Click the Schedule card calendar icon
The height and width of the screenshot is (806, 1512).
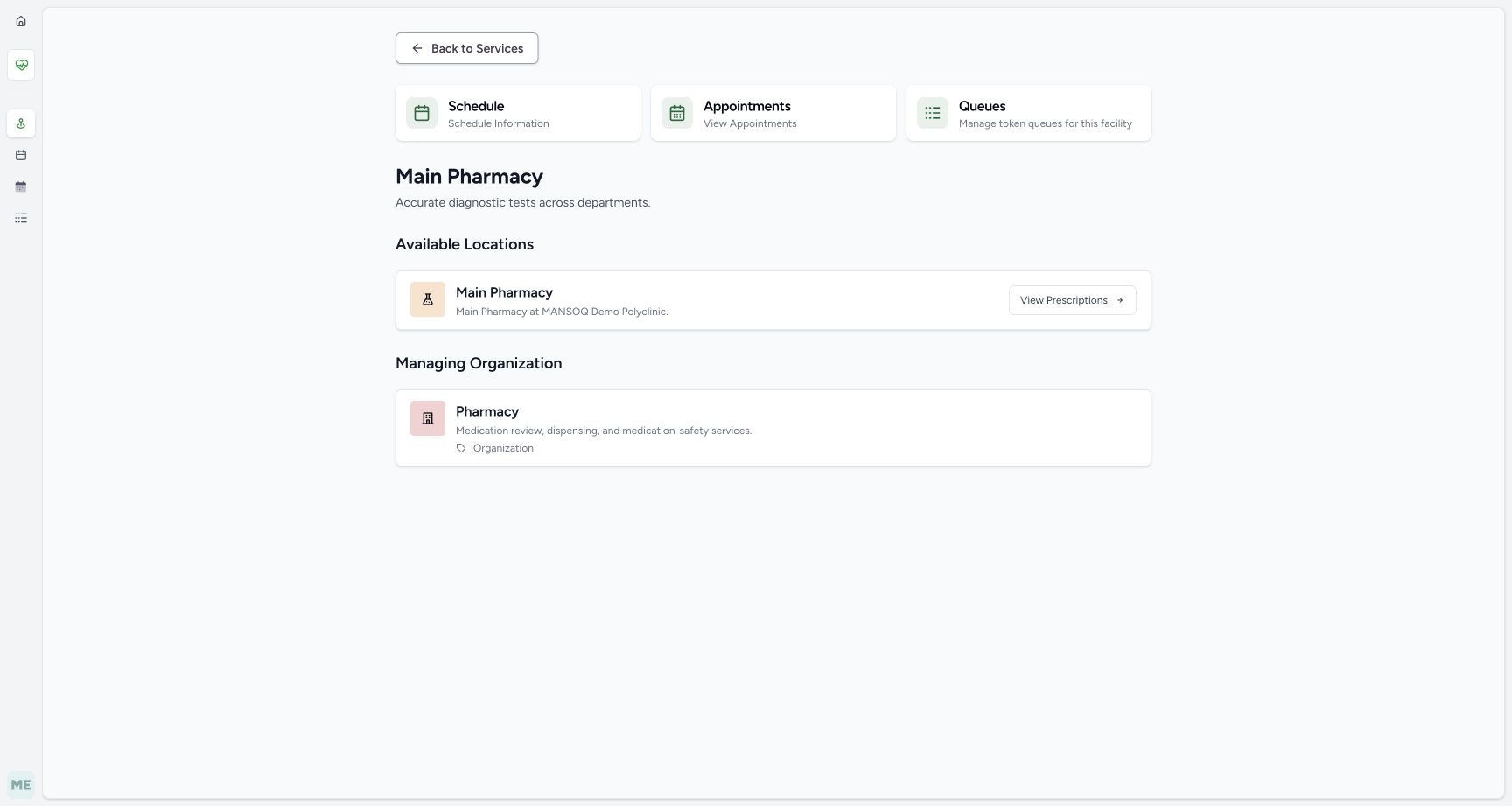point(422,113)
